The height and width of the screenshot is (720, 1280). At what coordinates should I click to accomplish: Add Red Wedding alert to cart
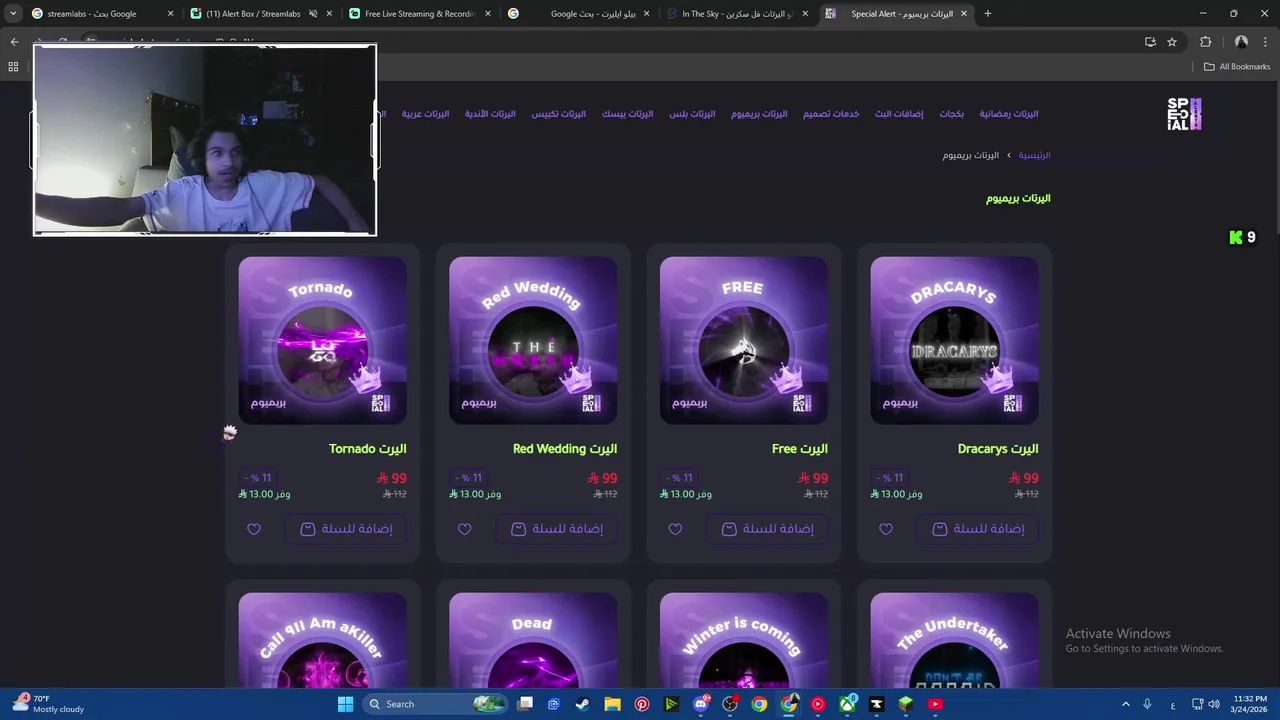tap(557, 529)
